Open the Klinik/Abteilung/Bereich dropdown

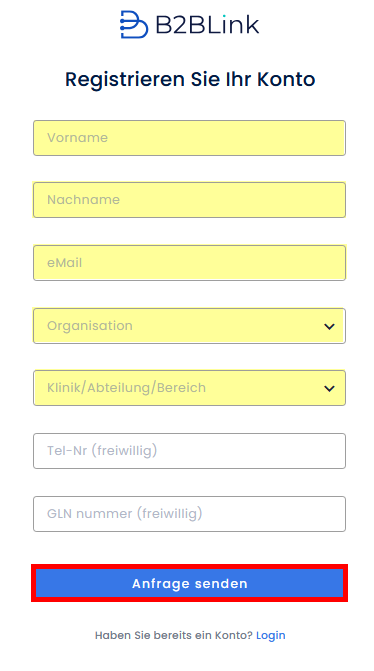point(189,388)
